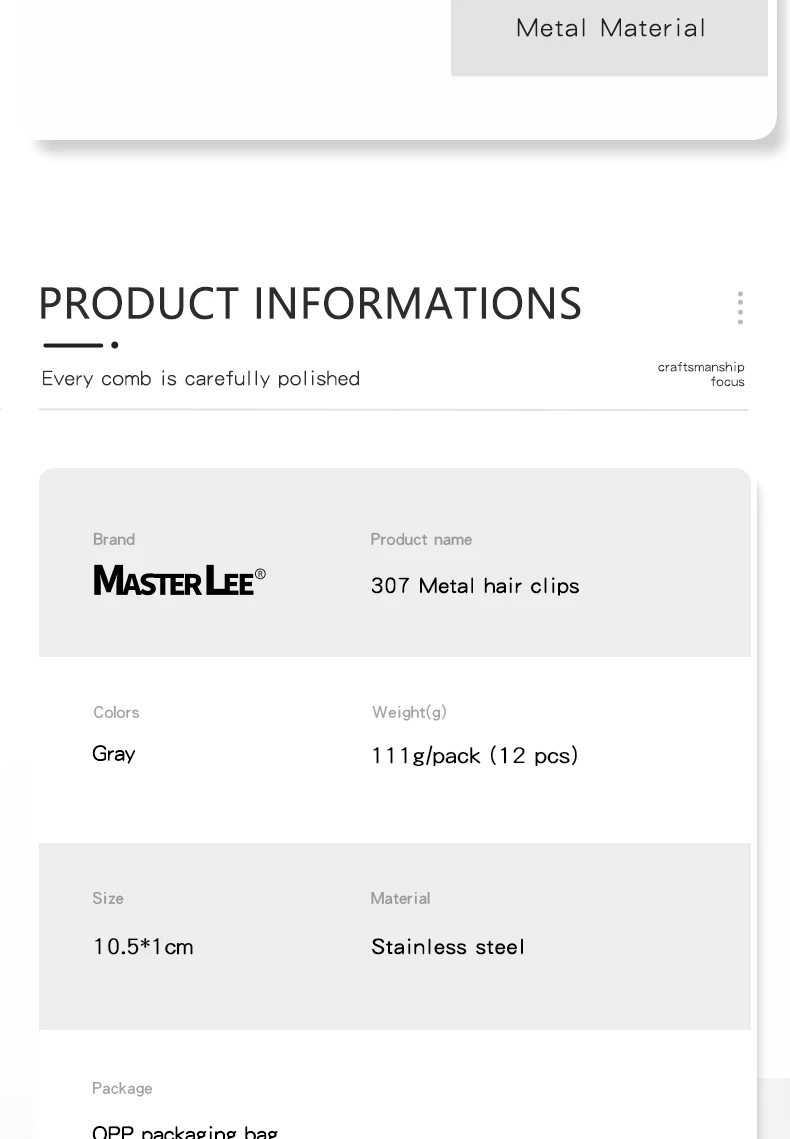790x1139 pixels.
Task: Click the three vertical dots icon
Action: click(740, 308)
